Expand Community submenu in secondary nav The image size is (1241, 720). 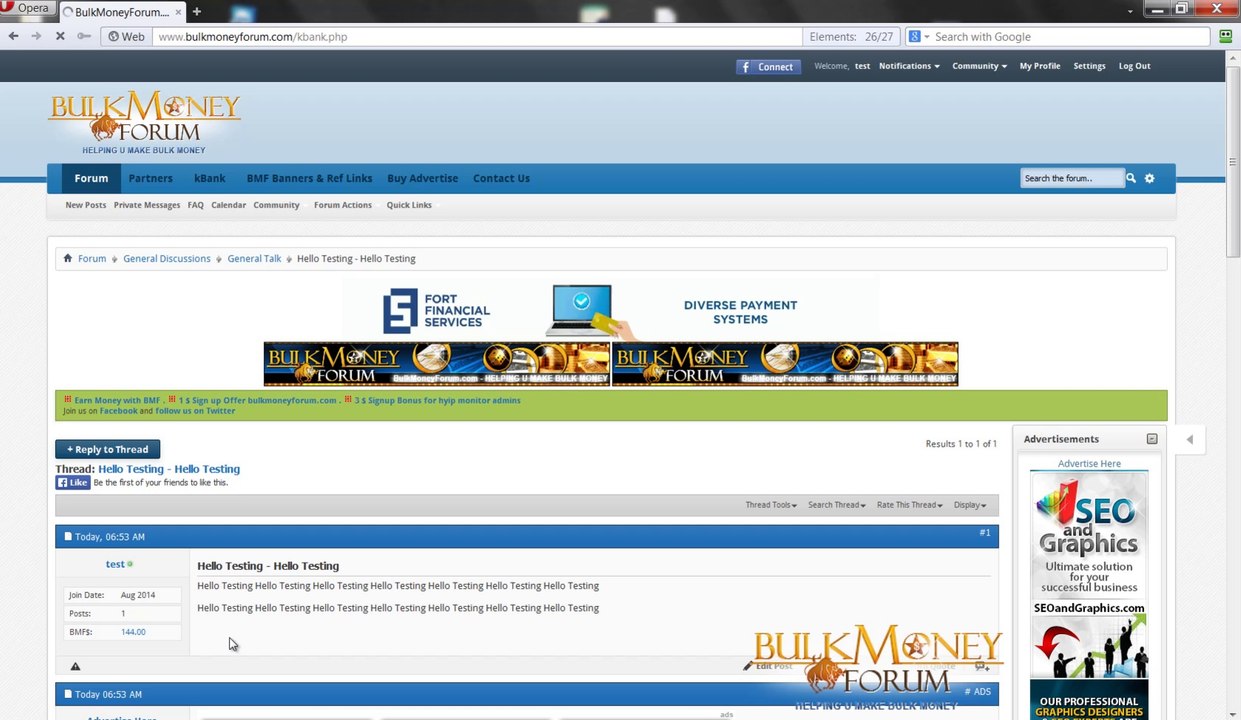pos(276,205)
